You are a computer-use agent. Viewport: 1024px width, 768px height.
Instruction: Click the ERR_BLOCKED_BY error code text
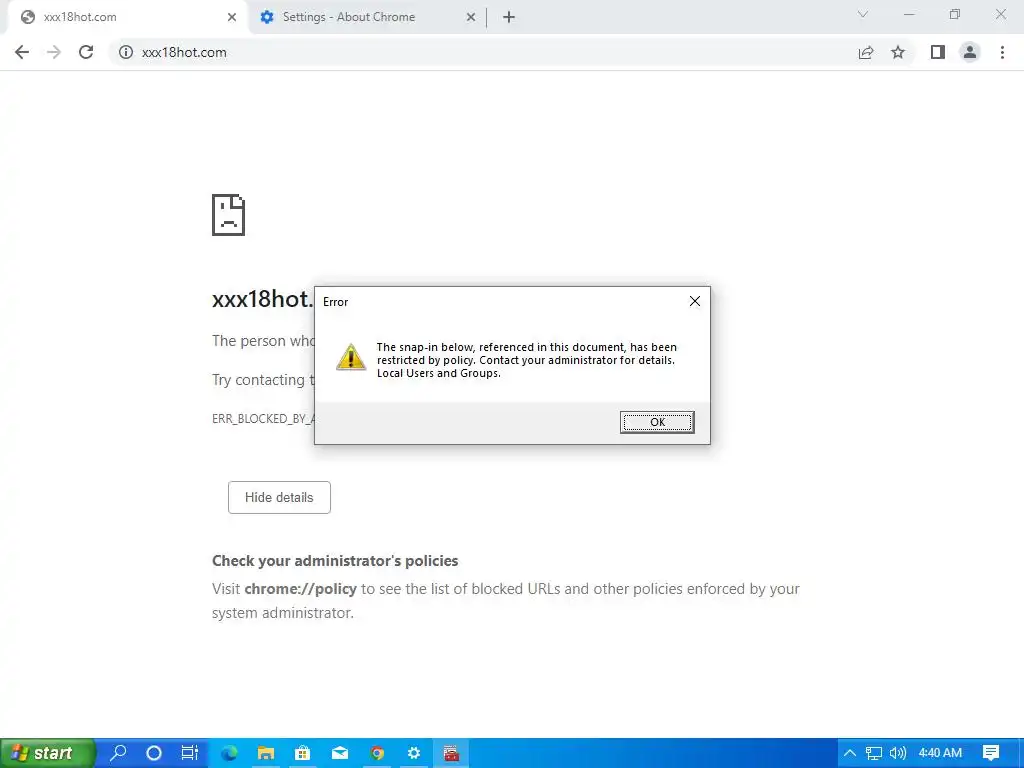point(263,419)
